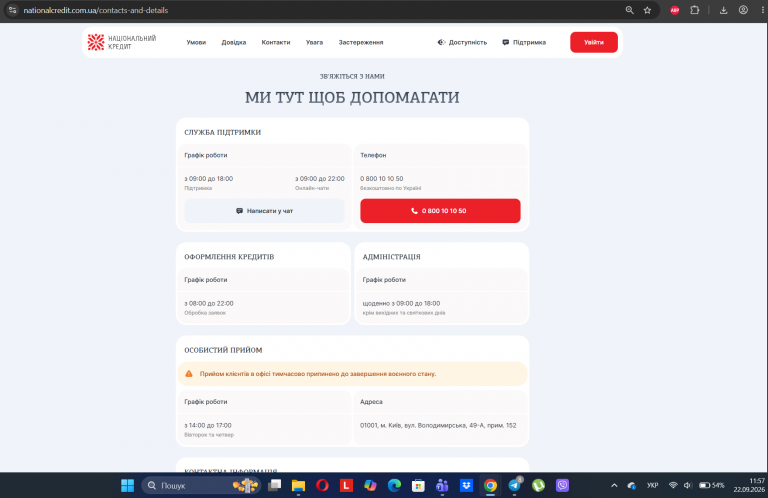The image size is (768, 498).
Task: Open the Увага menu item
Action: (314, 43)
